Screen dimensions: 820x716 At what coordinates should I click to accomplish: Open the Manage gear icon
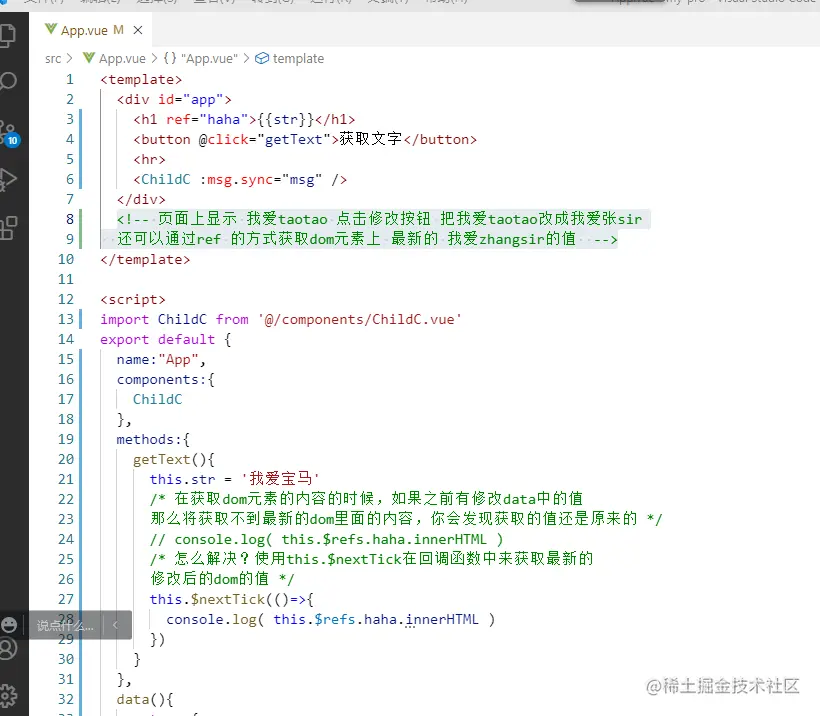8,696
